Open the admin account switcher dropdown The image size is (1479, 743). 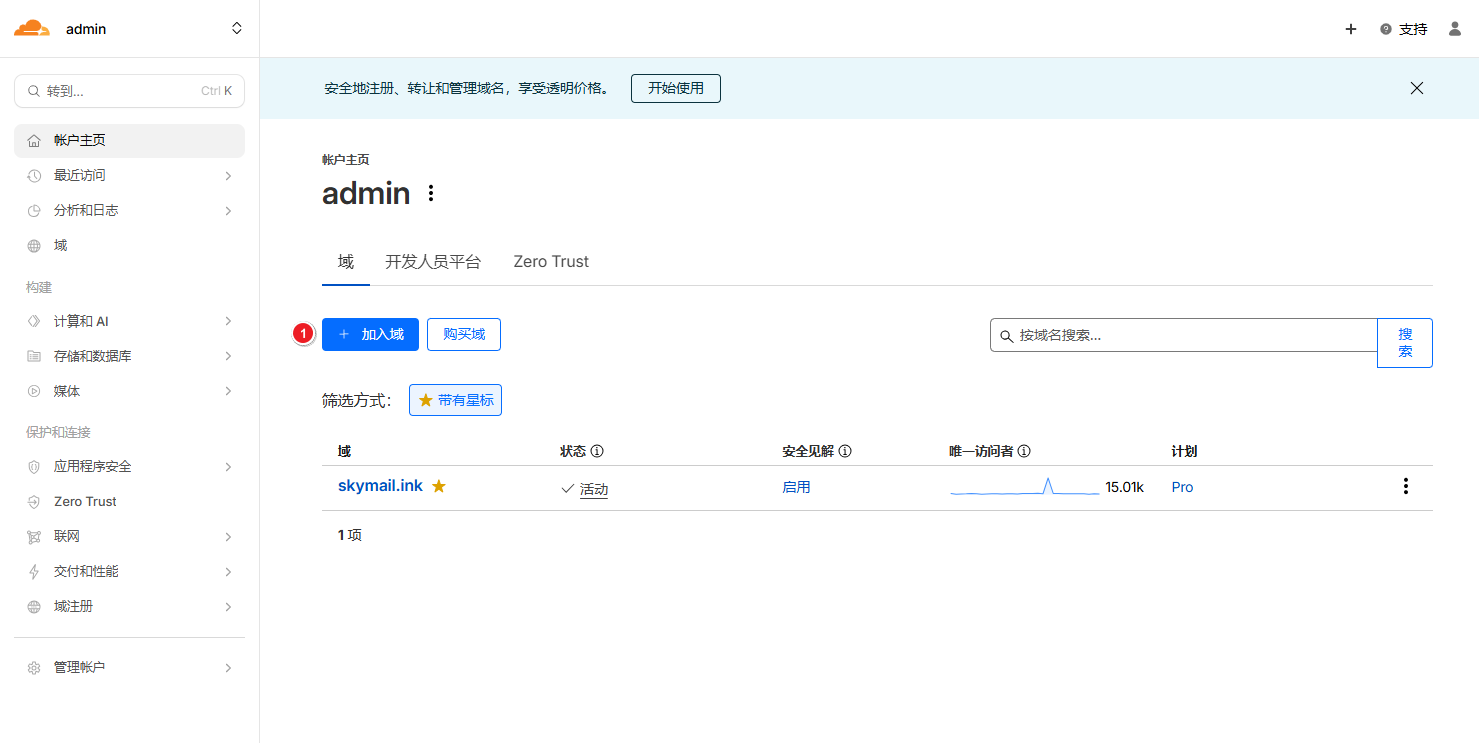236,29
